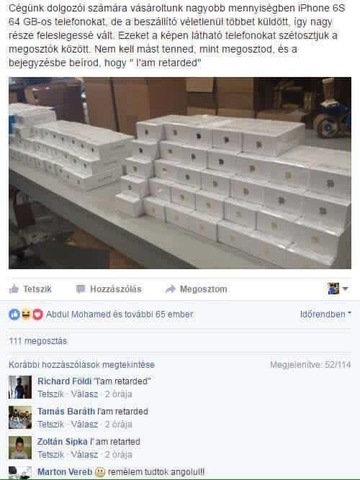Open the profile selector dropdown arrow

point(345,289)
